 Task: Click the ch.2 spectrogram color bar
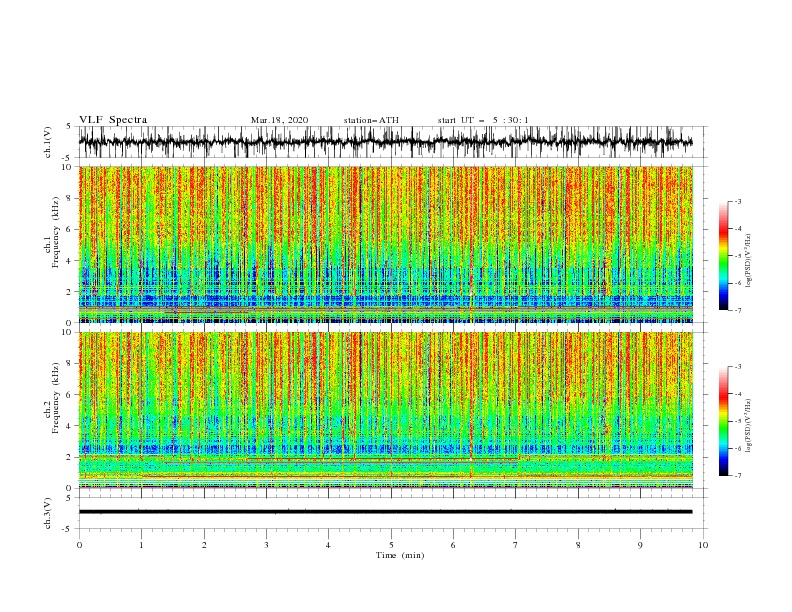[723, 421]
